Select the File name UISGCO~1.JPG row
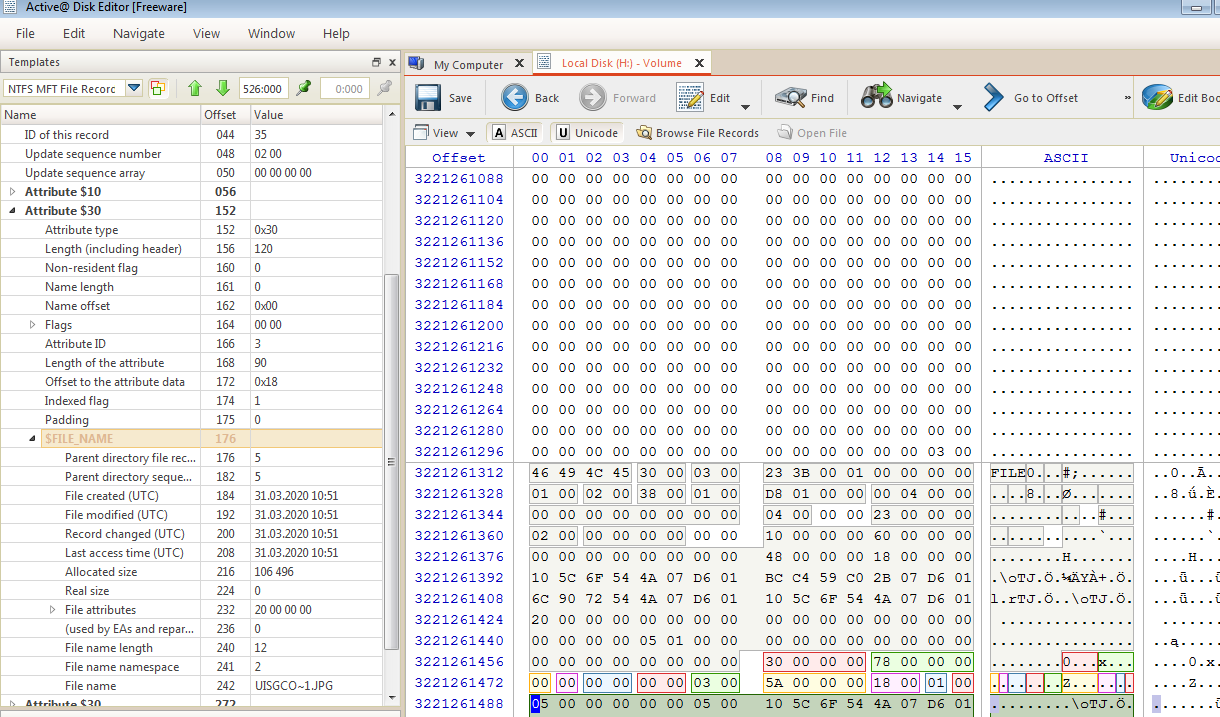 tap(191, 685)
